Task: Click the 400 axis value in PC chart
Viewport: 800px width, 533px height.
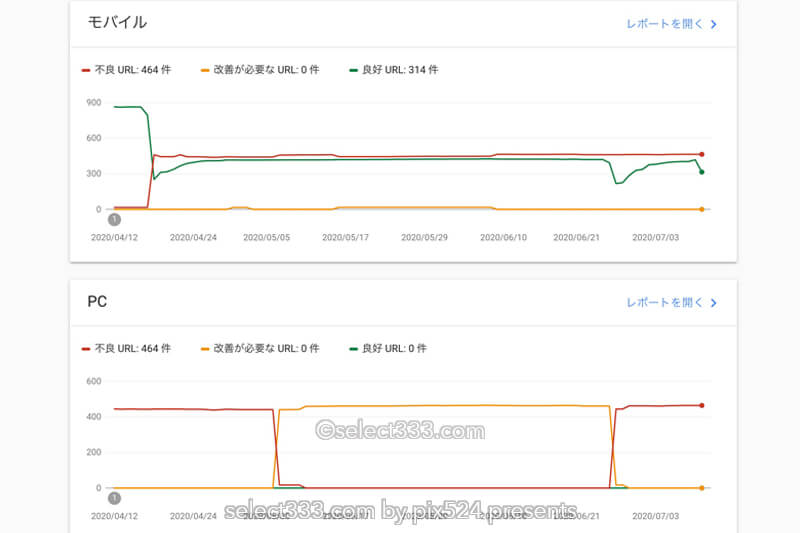Action: (x=94, y=417)
